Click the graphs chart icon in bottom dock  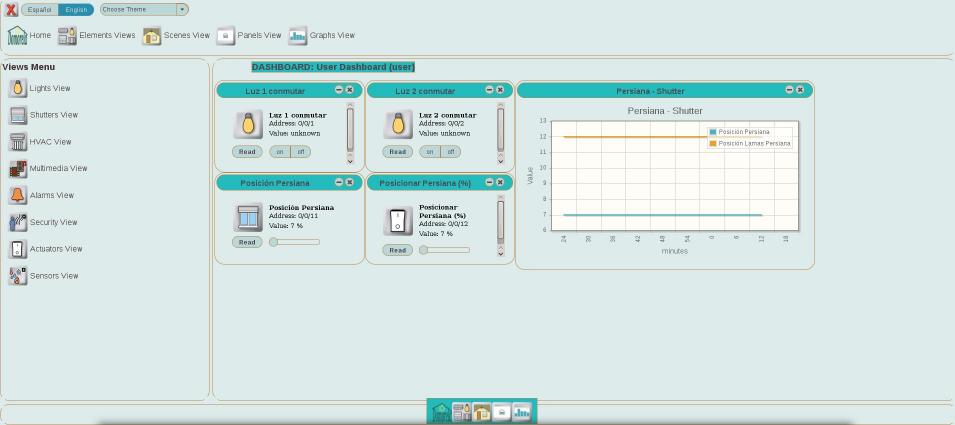pos(521,412)
